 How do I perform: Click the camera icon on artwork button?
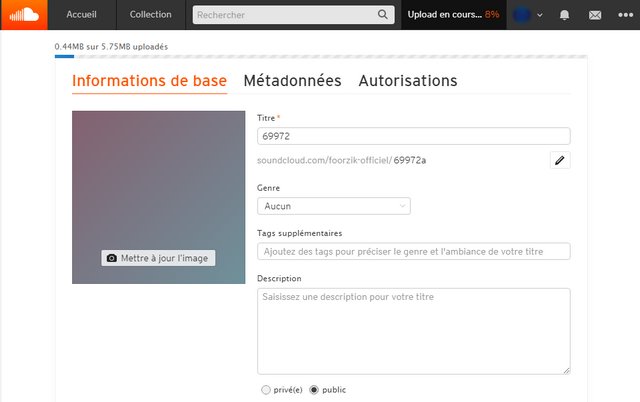point(112,258)
